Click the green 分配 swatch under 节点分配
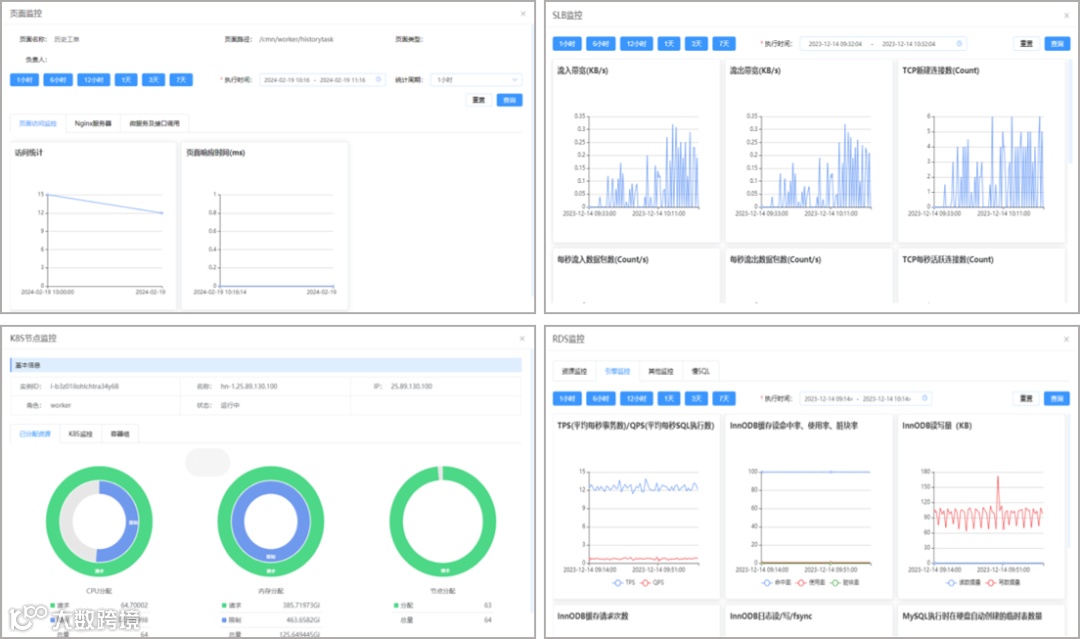The width and height of the screenshot is (1080, 639). [396, 605]
